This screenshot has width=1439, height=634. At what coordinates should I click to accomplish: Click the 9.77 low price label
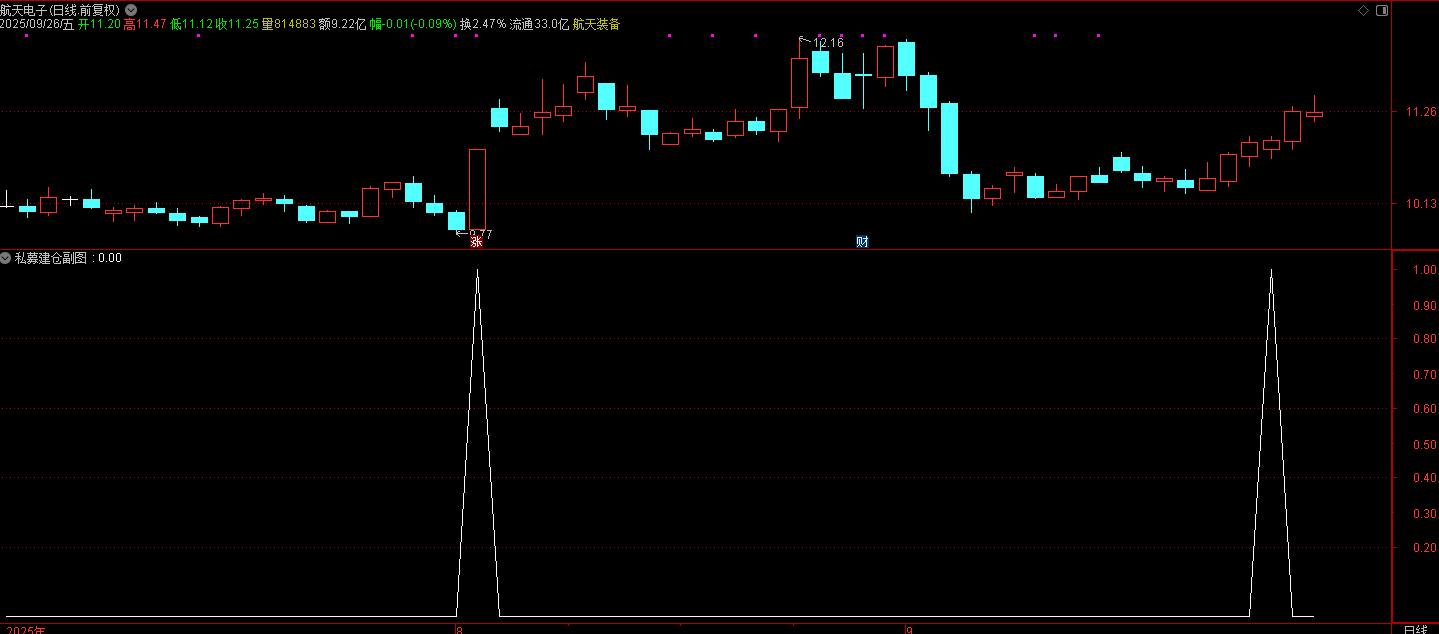[480, 234]
